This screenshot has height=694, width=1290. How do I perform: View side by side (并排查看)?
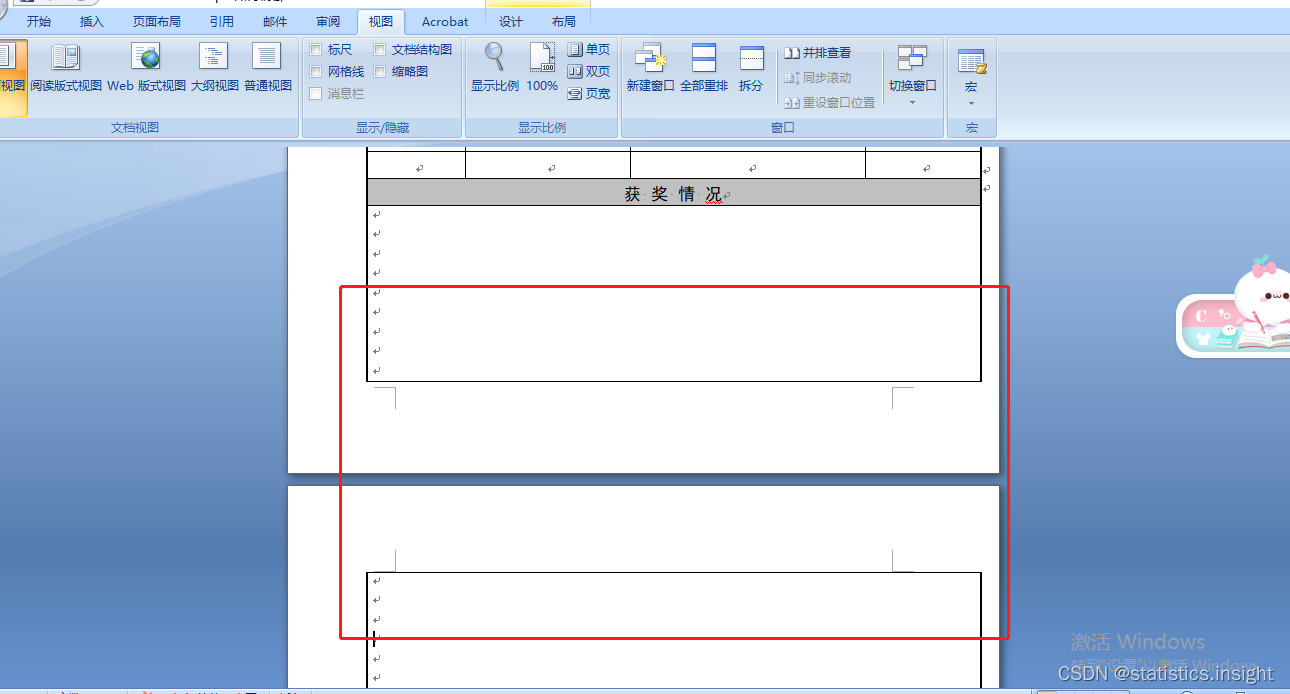point(817,53)
